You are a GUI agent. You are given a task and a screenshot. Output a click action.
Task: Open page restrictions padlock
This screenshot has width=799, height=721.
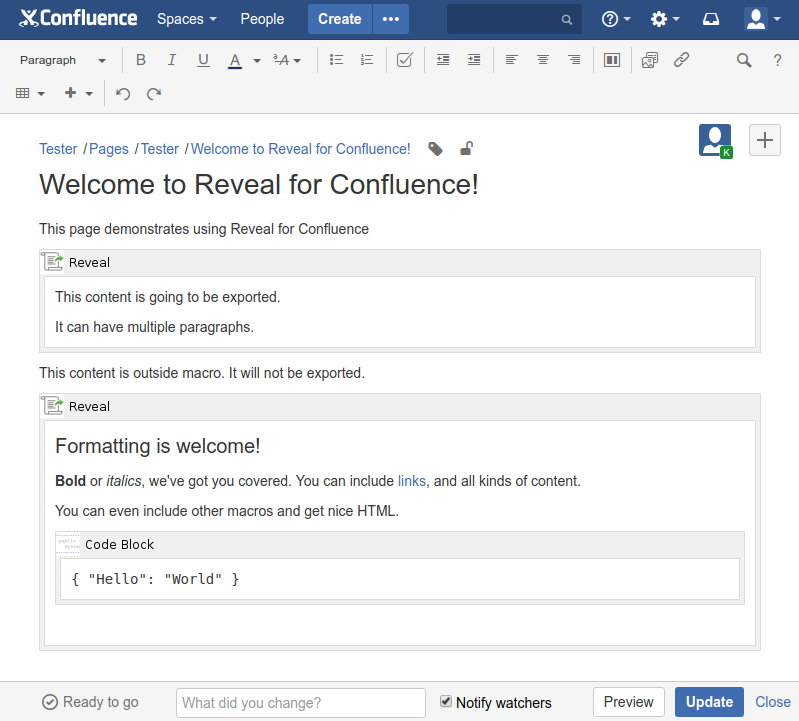pyautogui.click(x=466, y=149)
